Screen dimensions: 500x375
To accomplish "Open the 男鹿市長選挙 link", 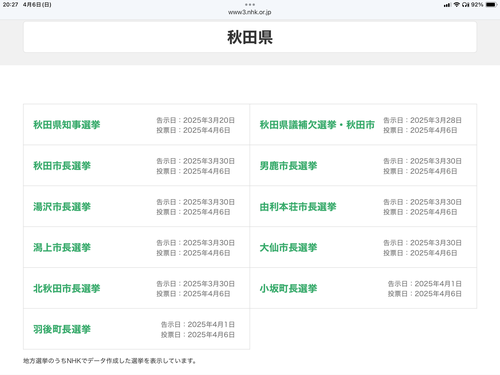I will [x=288, y=166].
